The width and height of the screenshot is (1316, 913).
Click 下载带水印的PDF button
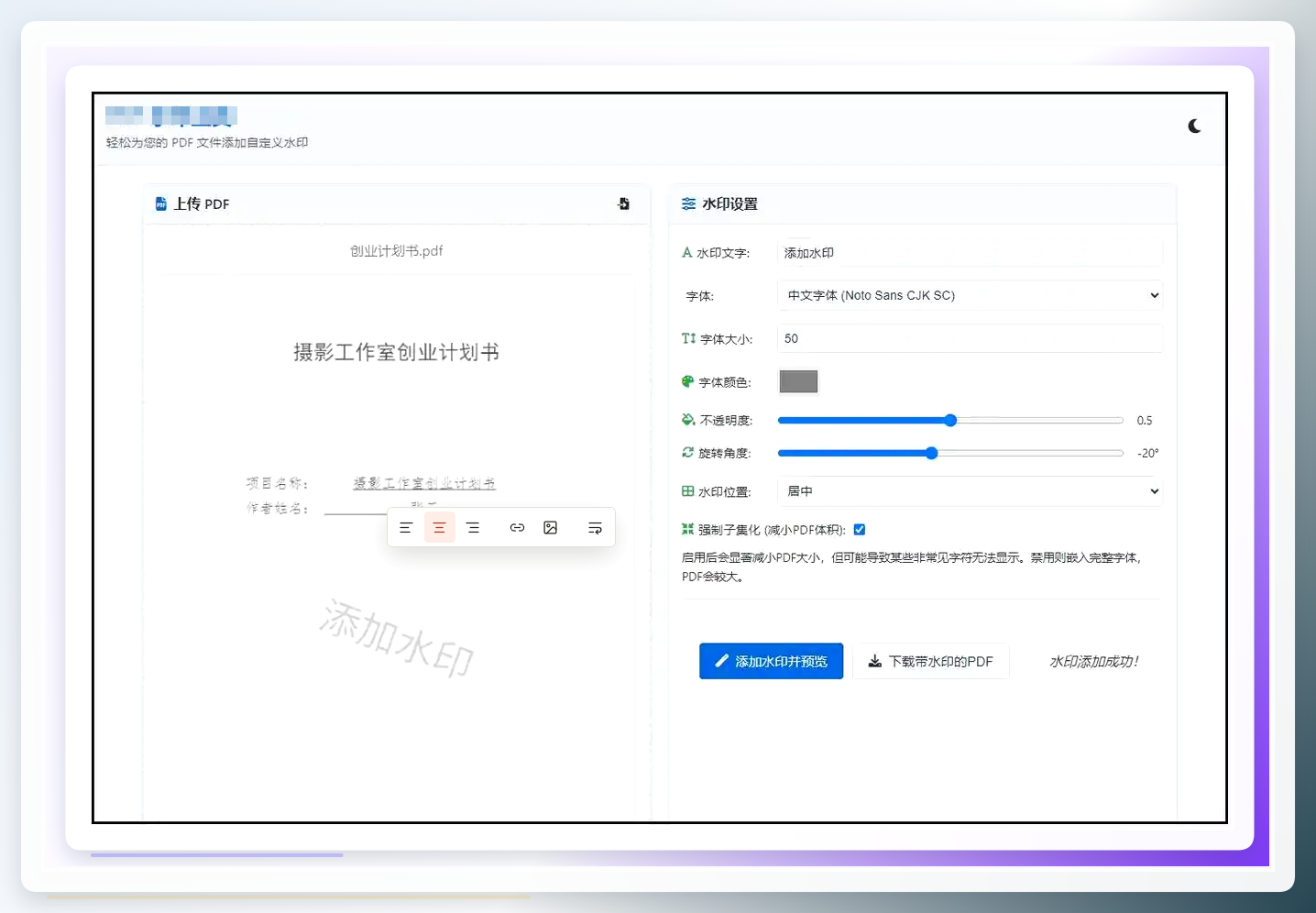pyautogui.click(x=931, y=661)
